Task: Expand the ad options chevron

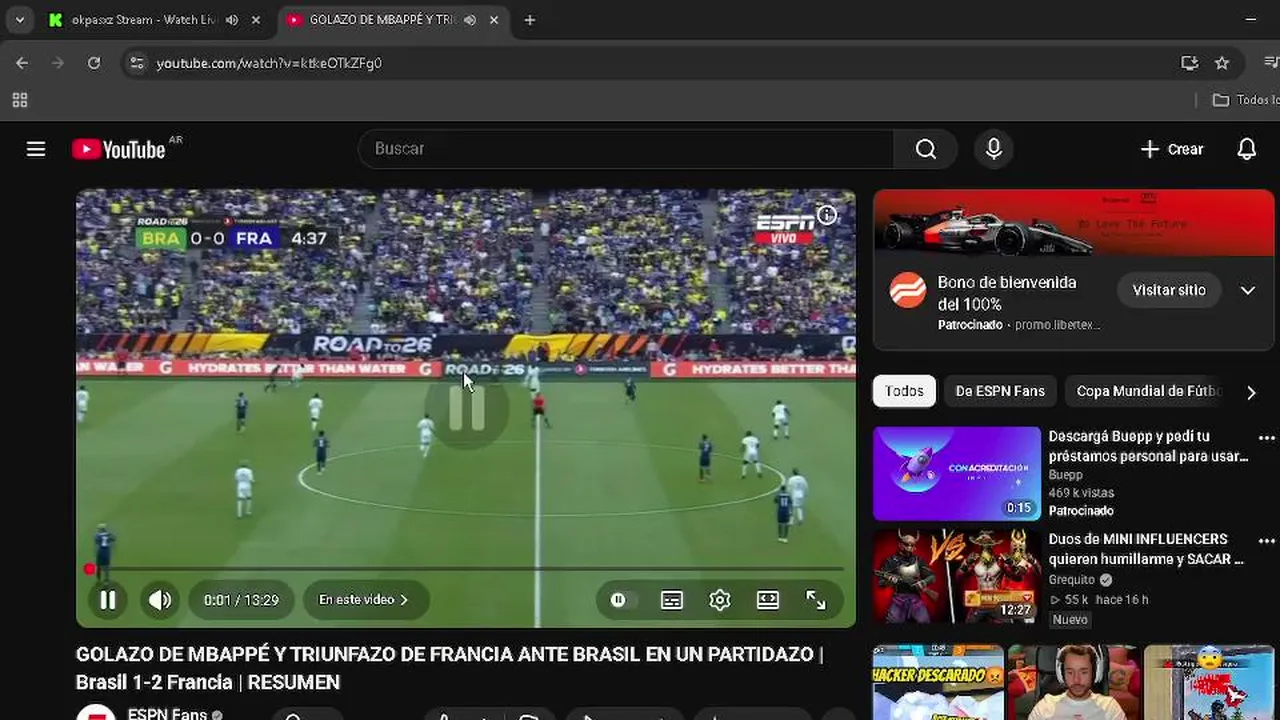Action: [x=1248, y=290]
